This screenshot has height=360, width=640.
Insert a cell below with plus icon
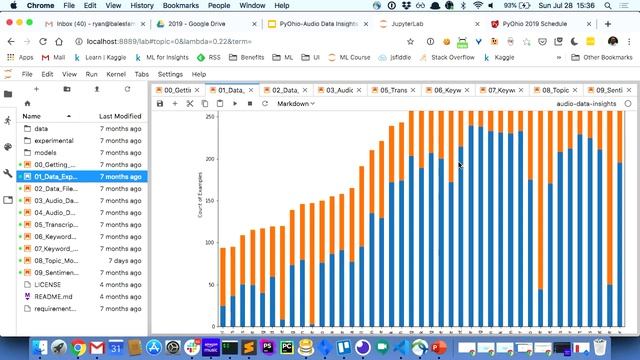tap(175, 104)
